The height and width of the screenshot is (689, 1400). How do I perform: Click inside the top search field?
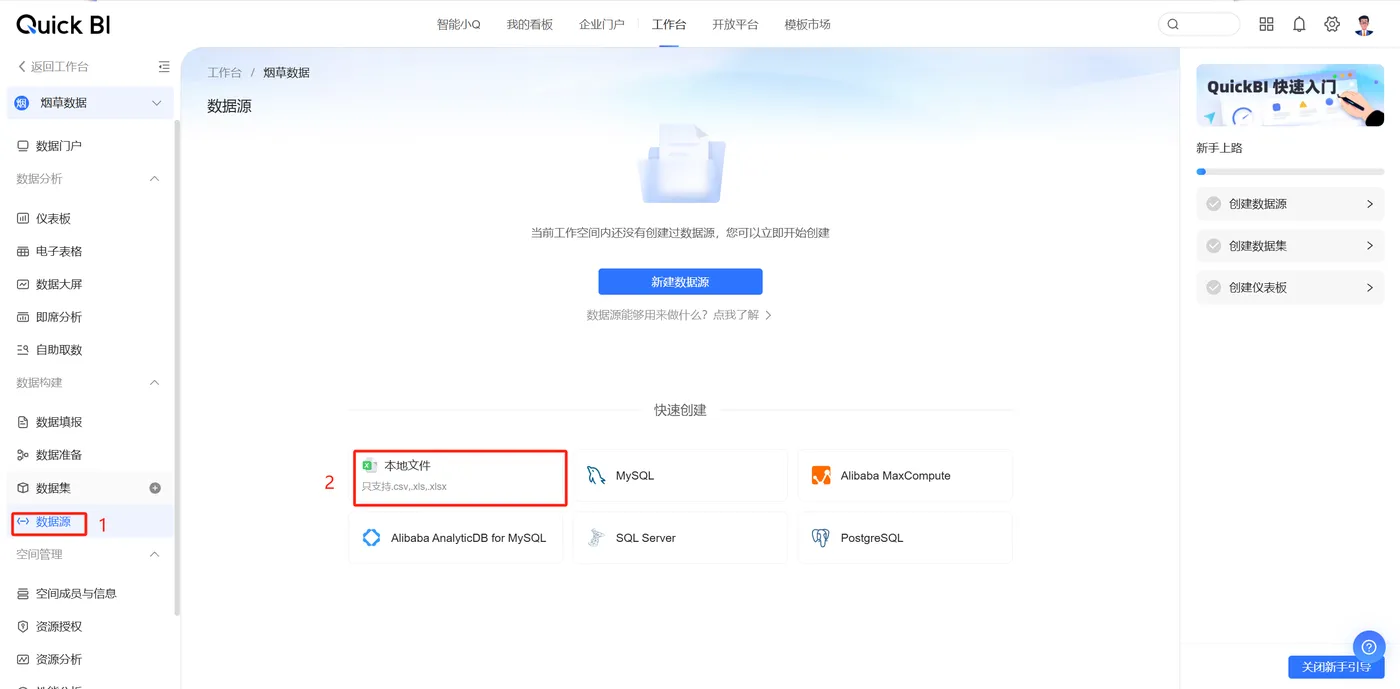coord(1199,24)
